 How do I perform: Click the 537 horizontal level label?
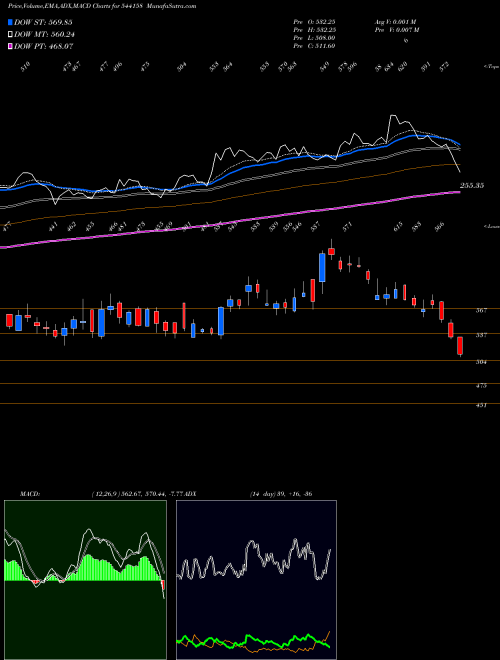pos(482,335)
